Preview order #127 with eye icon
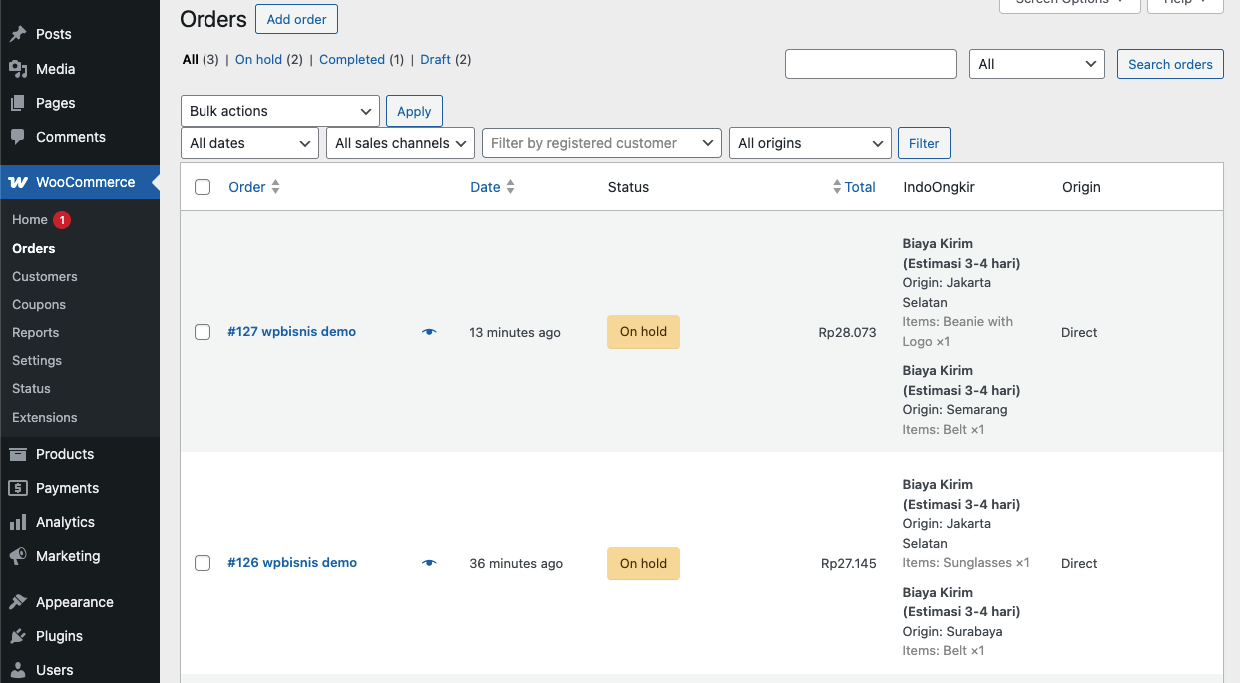Viewport: 1240px width, 683px height. point(429,332)
